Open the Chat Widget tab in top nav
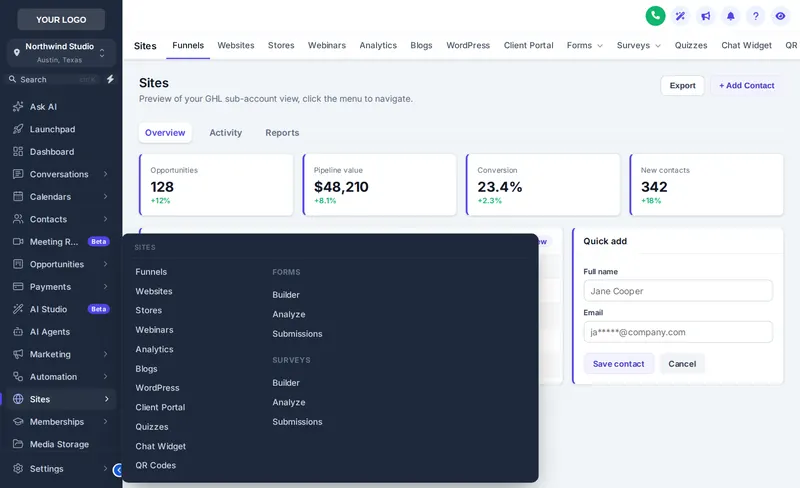Screen dimensions: 800x488 [x=746, y=45]
